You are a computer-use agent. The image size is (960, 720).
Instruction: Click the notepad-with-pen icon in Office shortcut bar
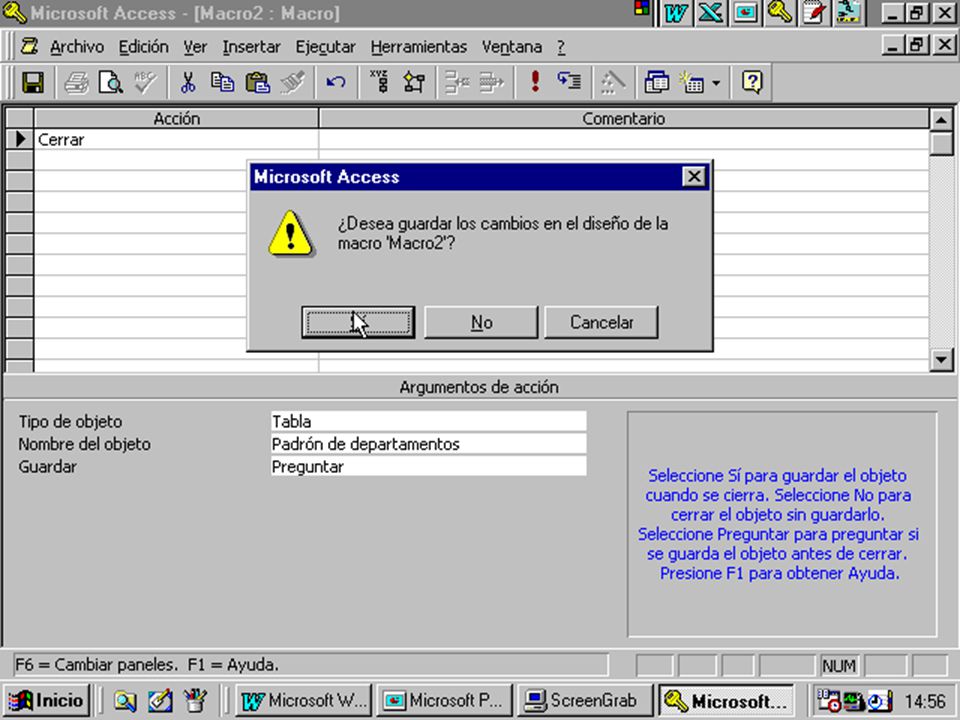(814, 13)
